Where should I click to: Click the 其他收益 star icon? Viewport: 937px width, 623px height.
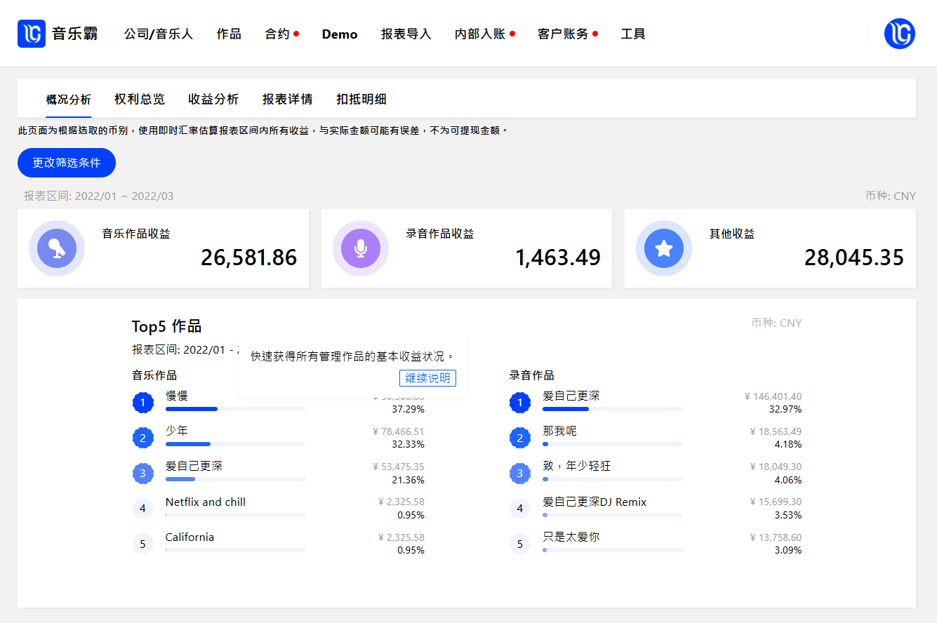pyautogui.click(x=664, y=248)
